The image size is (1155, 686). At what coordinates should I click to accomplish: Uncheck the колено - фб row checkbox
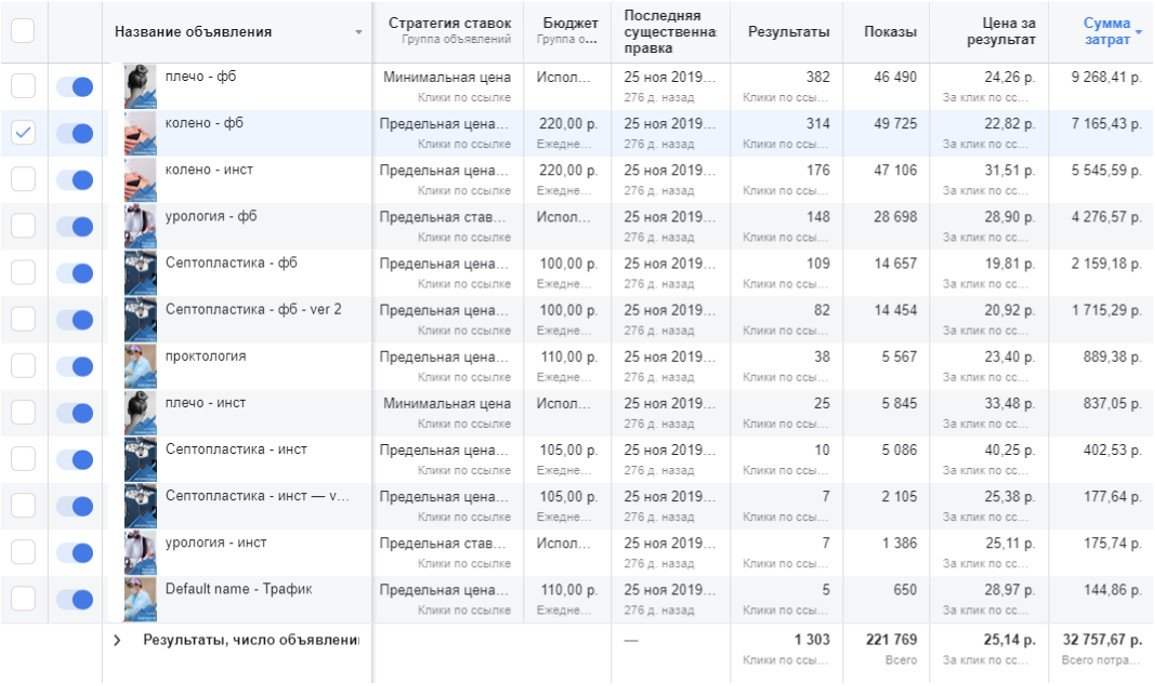tap(23, 133)
